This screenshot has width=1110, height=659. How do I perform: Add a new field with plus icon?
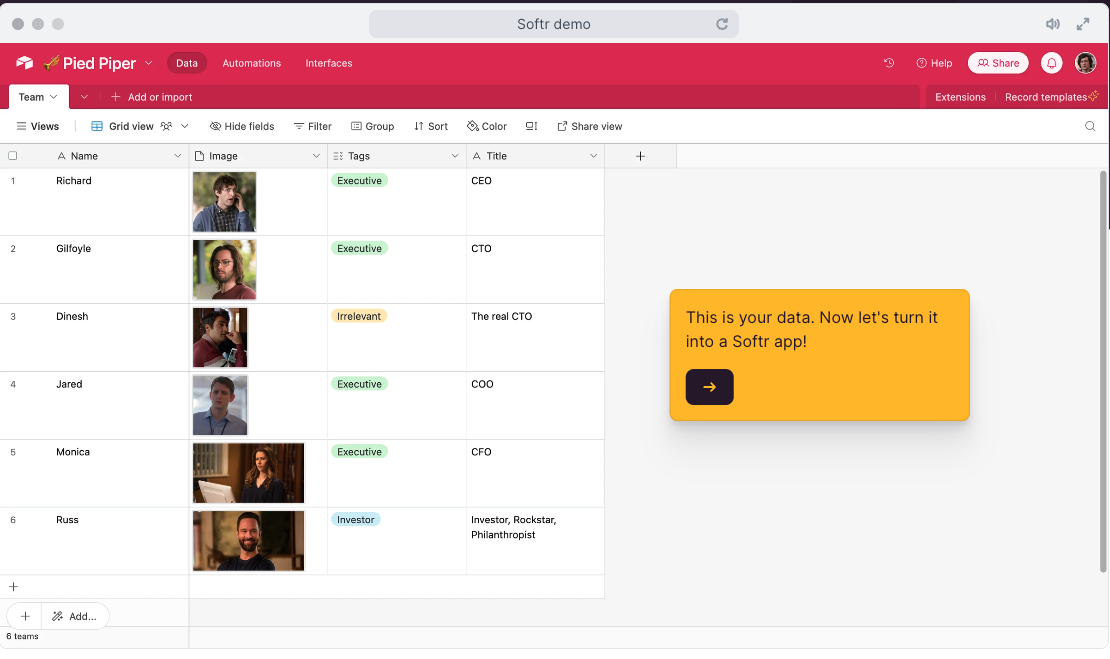641,156
